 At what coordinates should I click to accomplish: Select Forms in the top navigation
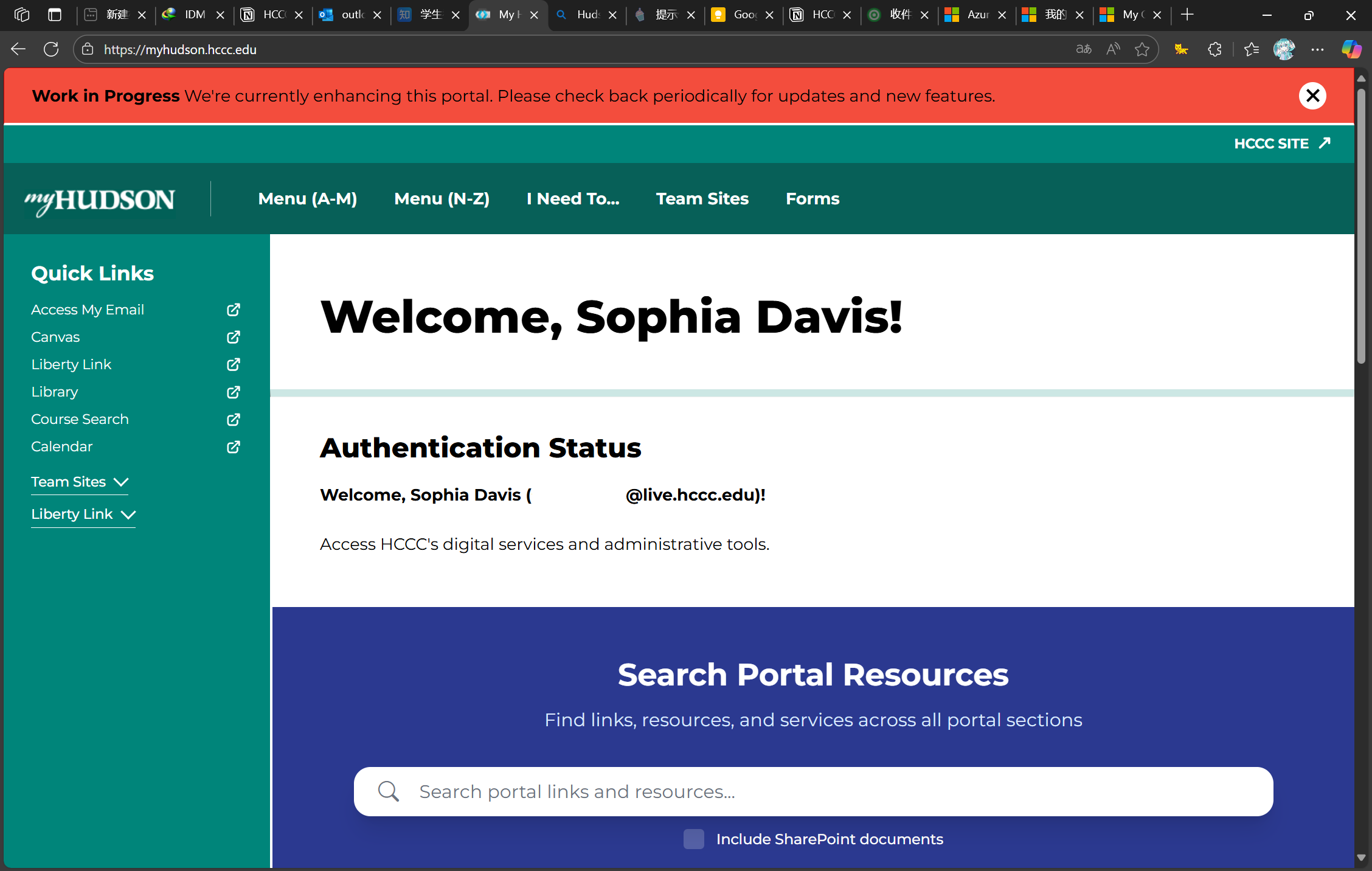tap(812, 199)
